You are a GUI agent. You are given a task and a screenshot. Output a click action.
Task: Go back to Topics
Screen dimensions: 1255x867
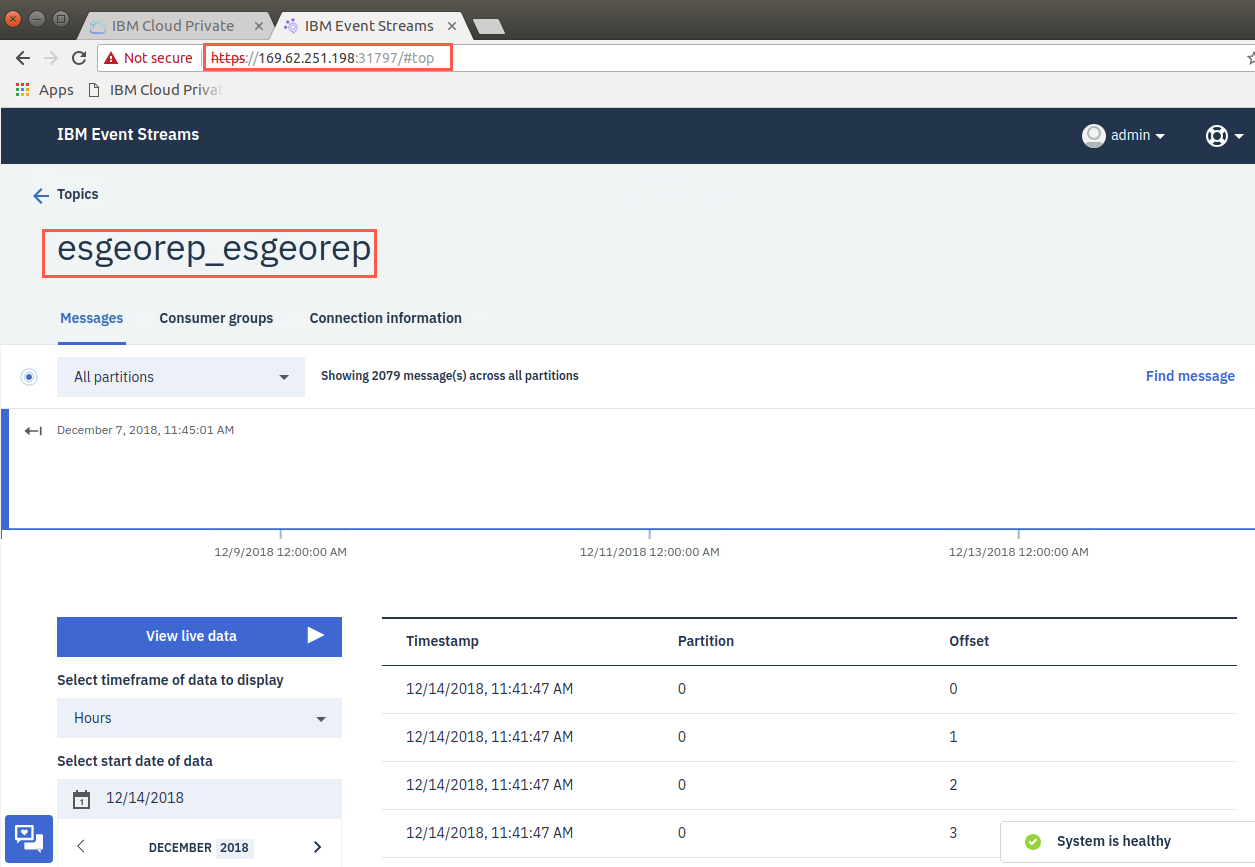[77, 194]
